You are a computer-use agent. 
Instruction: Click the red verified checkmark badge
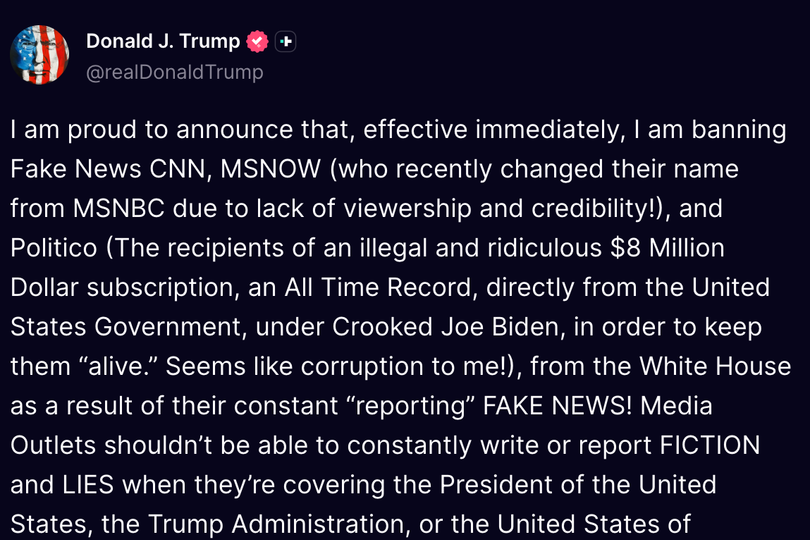[257, 41]
